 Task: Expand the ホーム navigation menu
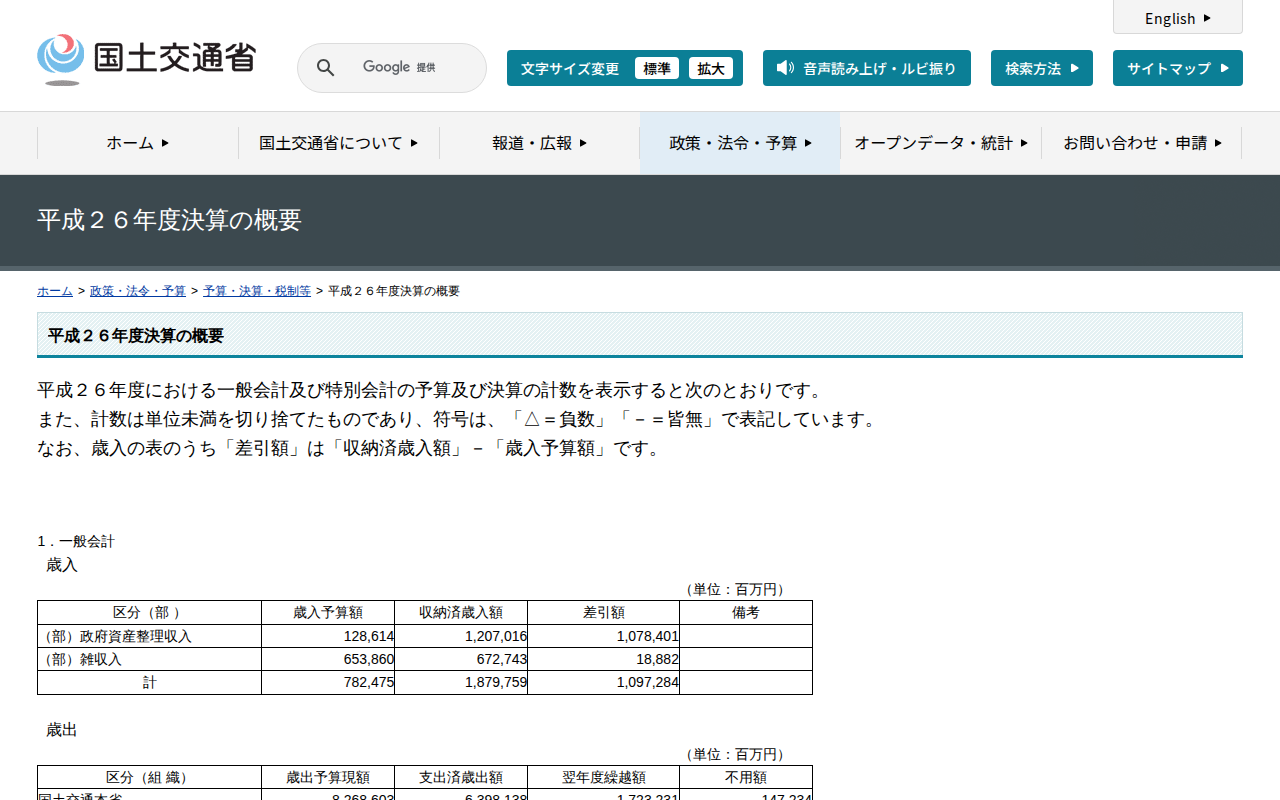click(138, 143)
